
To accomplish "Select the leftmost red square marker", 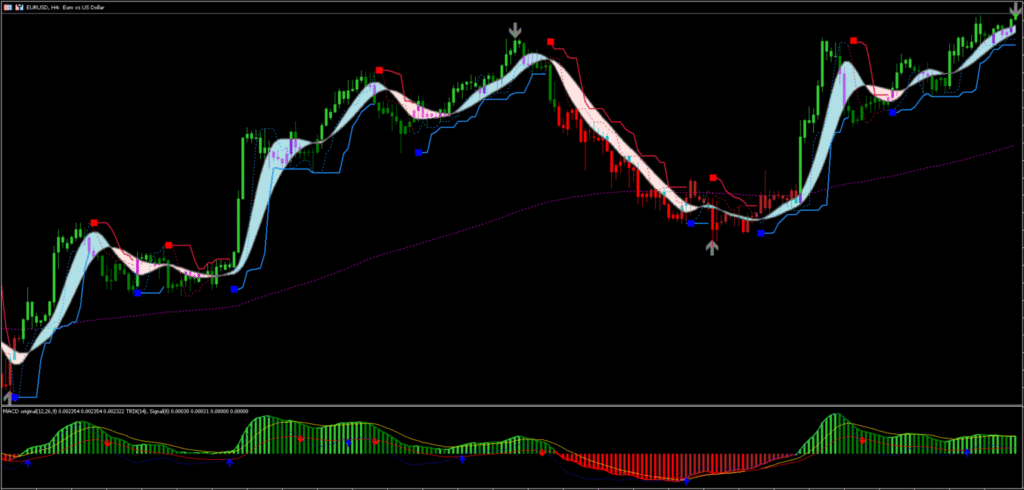I will pyautogui.click(x=94, y=222).
